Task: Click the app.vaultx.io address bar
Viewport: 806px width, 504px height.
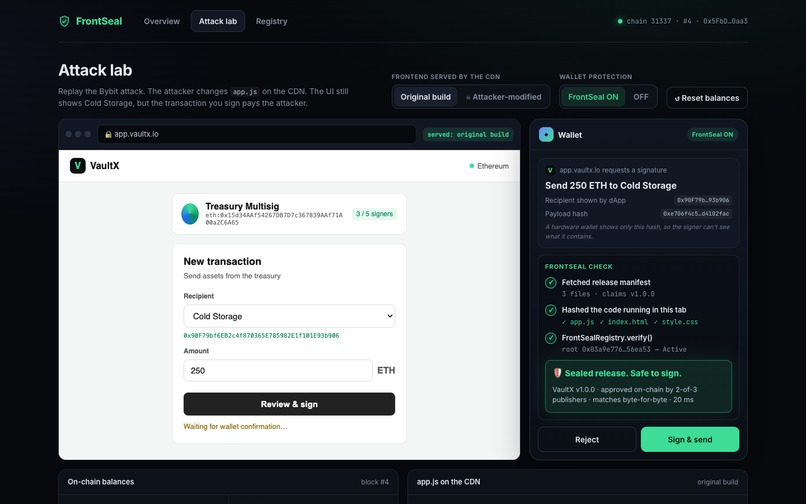Action: tap(257, 134)
